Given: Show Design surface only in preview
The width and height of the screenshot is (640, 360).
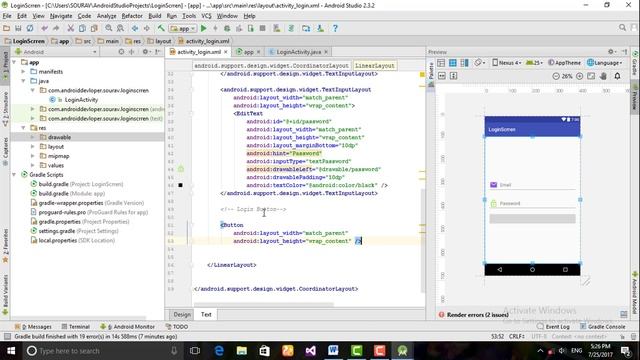Looking at the screenshot, I should tap(441, 63).
